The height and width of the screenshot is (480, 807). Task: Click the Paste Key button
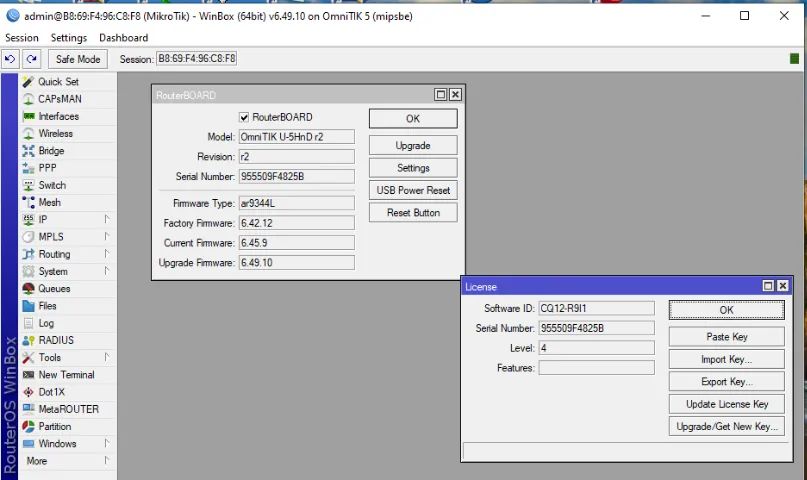pyautogui.click(x=727, y=336)
